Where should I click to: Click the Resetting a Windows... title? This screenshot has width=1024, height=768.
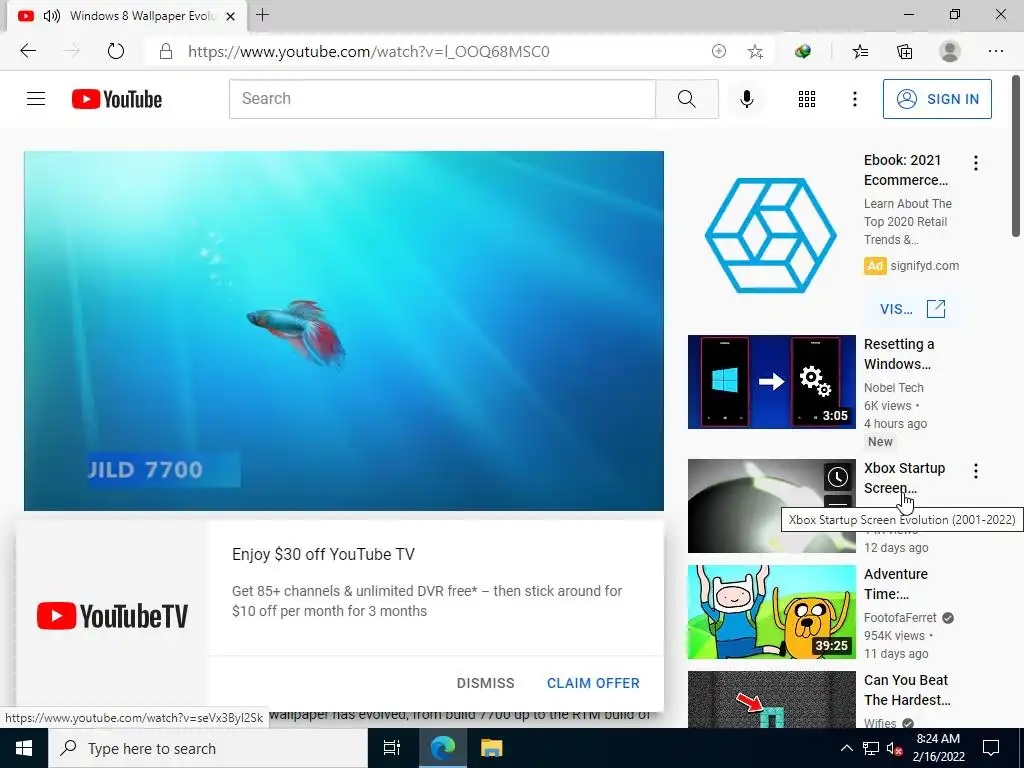(x=899, y=354)
